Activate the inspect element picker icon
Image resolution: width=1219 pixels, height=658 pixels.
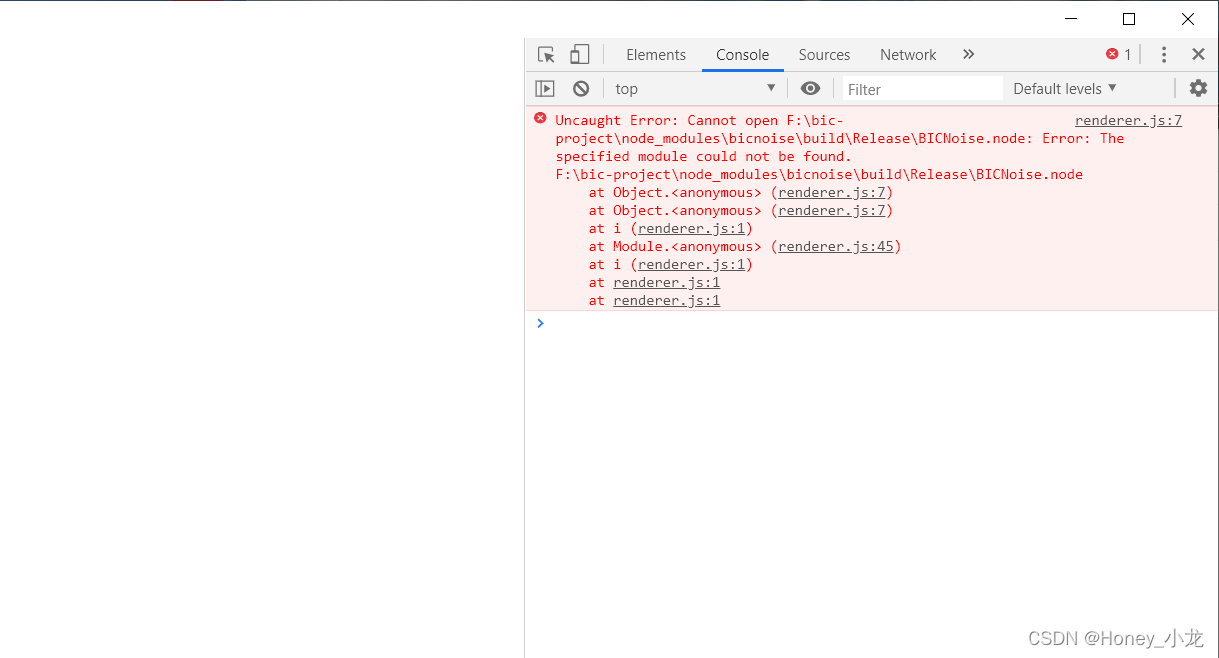pos(546,55)
